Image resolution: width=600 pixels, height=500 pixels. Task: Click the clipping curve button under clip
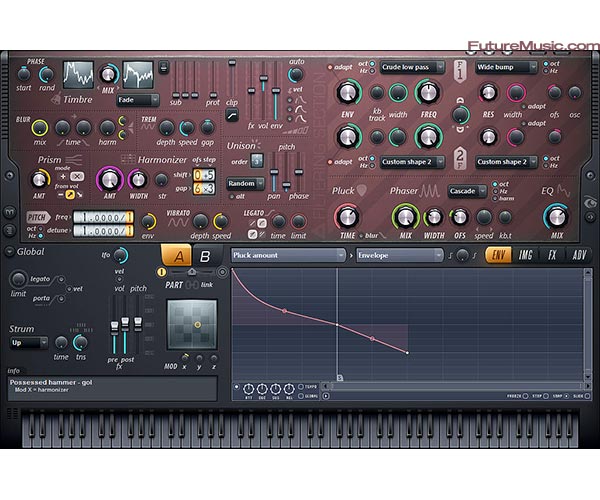coord(232,115)
